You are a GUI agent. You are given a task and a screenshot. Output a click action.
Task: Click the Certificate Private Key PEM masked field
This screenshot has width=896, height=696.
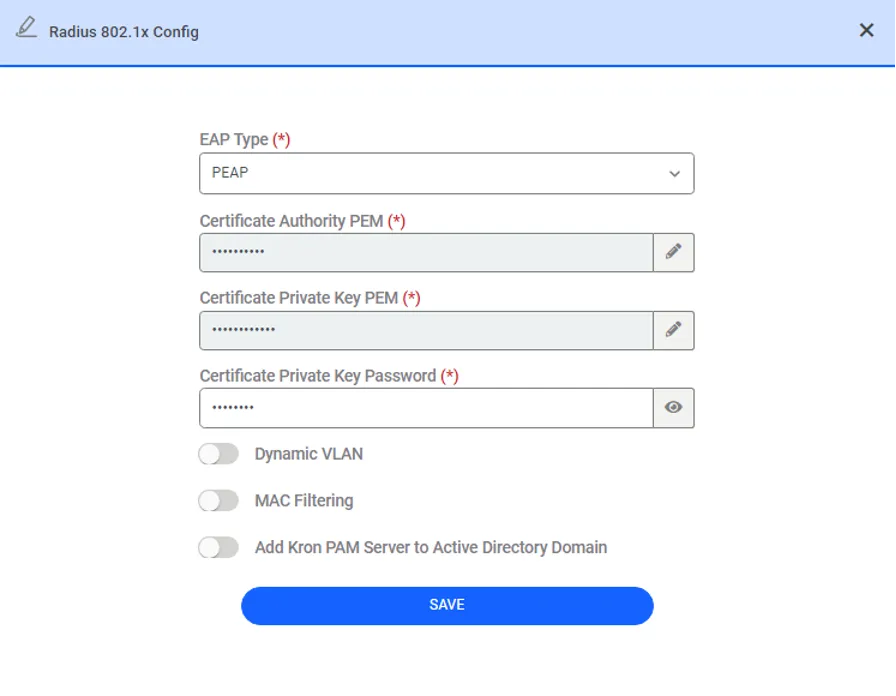tap(426, 330)
